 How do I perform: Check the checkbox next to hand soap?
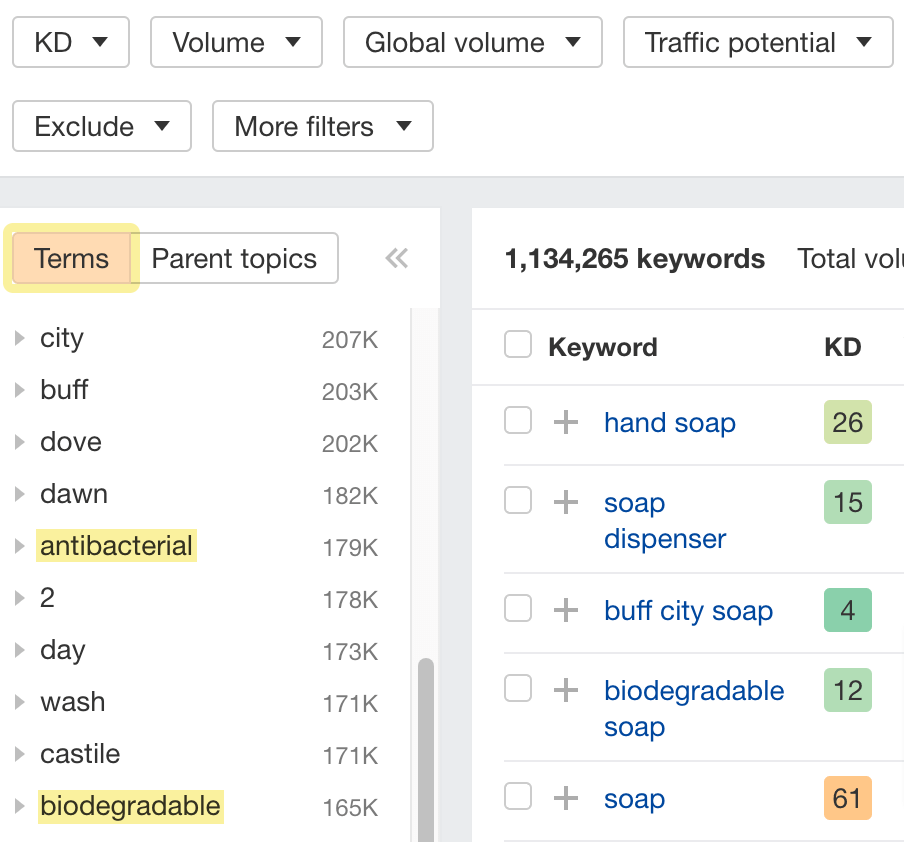tap(518, 420)
